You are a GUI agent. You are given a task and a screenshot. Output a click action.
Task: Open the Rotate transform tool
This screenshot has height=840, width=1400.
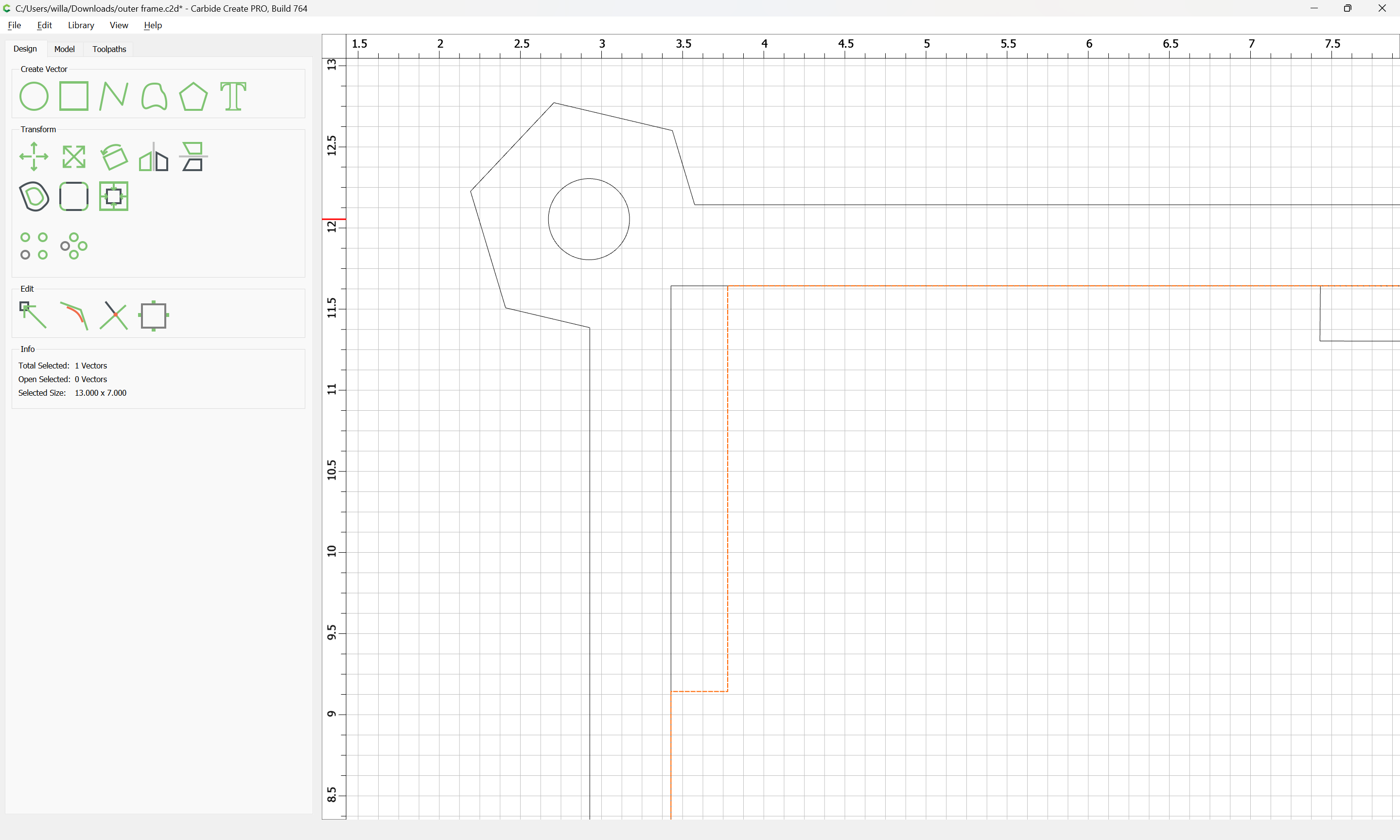tap(114, 157)
